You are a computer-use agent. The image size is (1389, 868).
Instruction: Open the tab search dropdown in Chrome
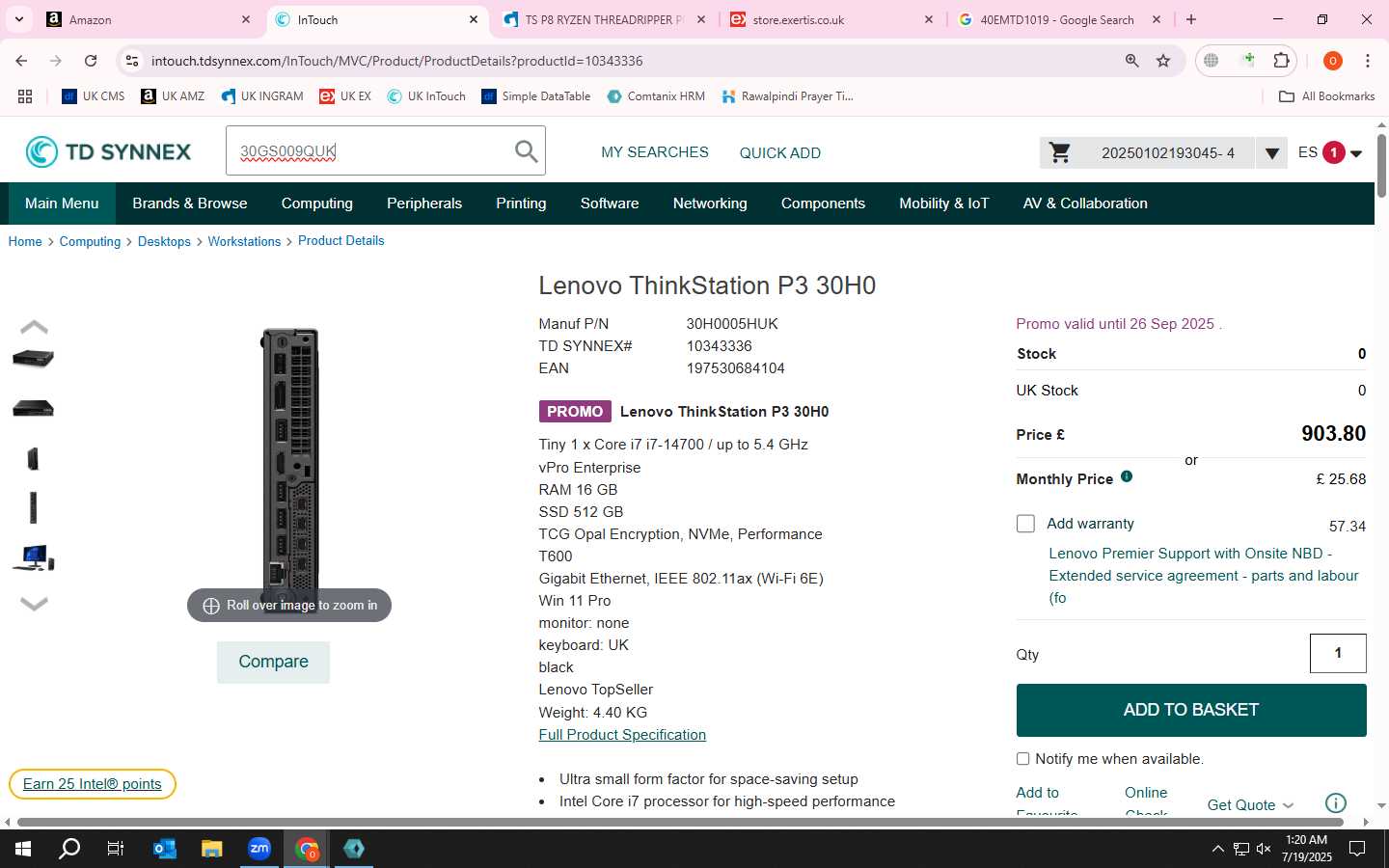click(x=19, y=19)
